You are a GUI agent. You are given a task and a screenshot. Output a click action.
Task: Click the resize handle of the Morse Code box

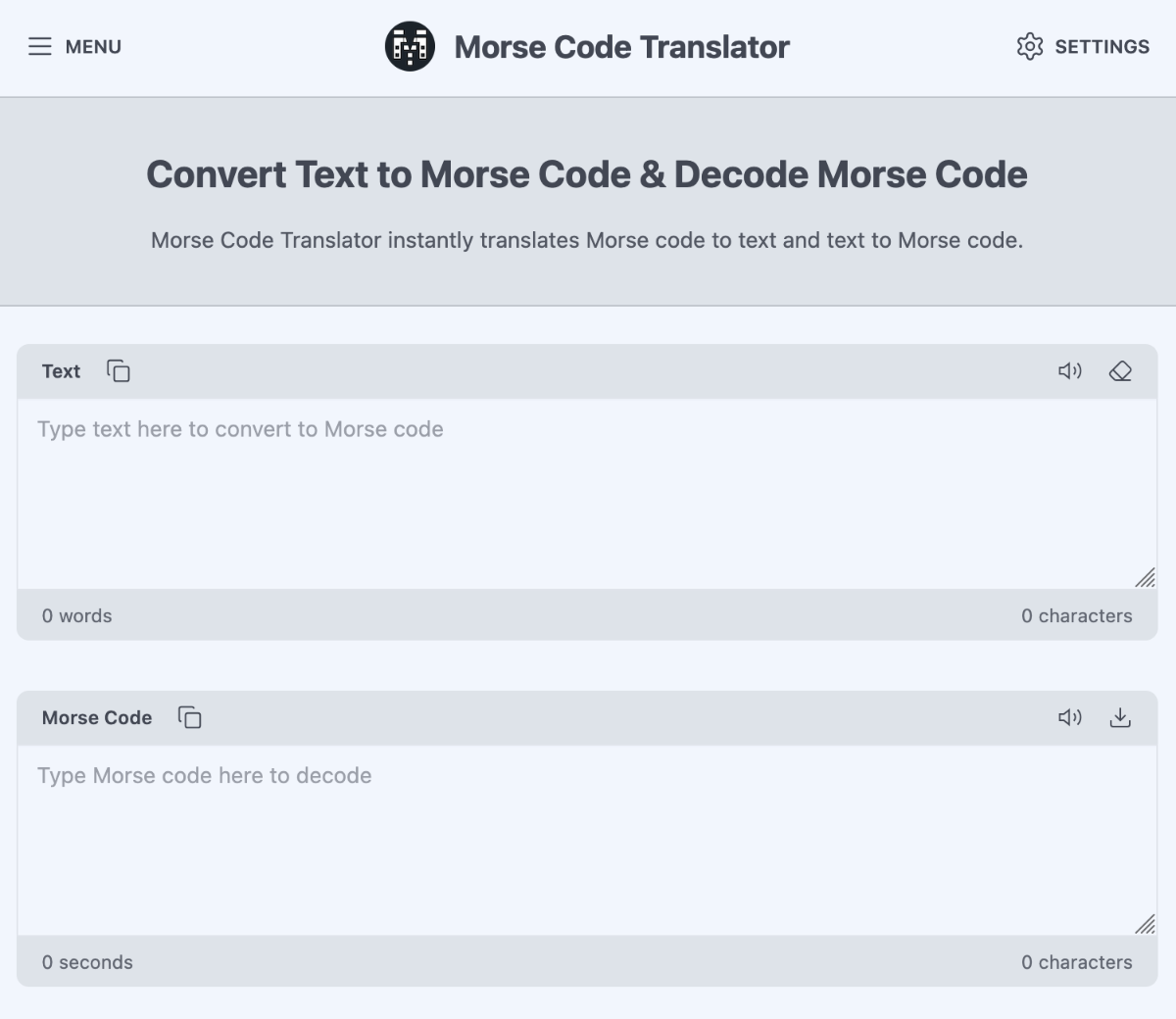(x=1146, y=924)
